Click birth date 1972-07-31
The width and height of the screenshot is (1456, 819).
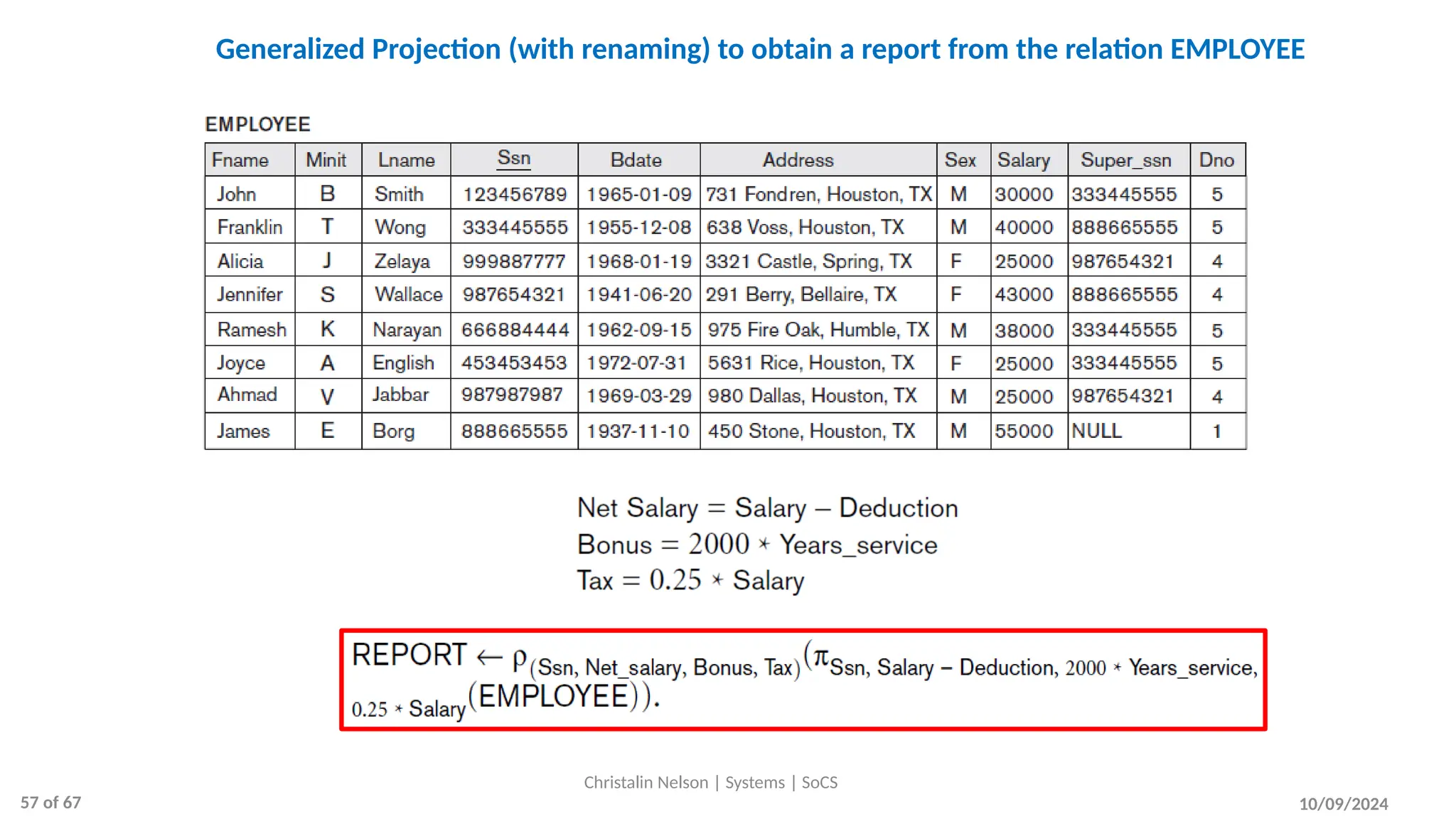pos(637,363)
